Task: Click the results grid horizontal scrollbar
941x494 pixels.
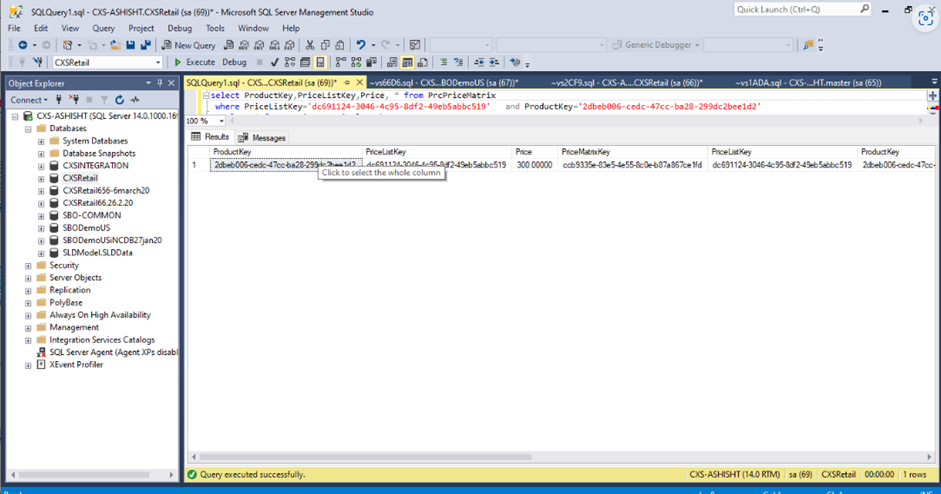Action: point(365,457)
